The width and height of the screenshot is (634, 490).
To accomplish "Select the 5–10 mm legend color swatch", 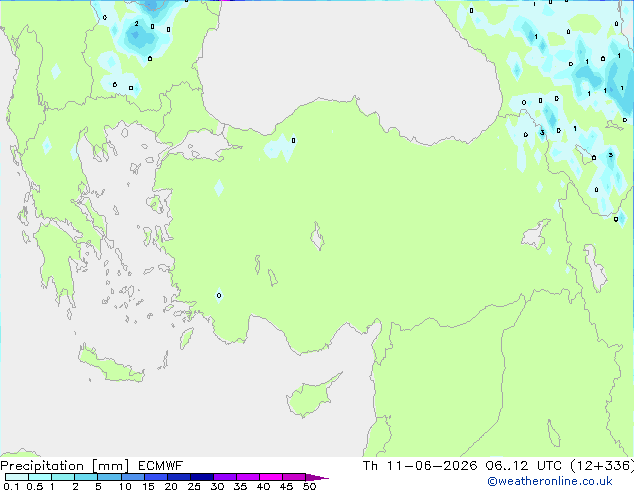I will pyautogui.click(x=109, y=477).
